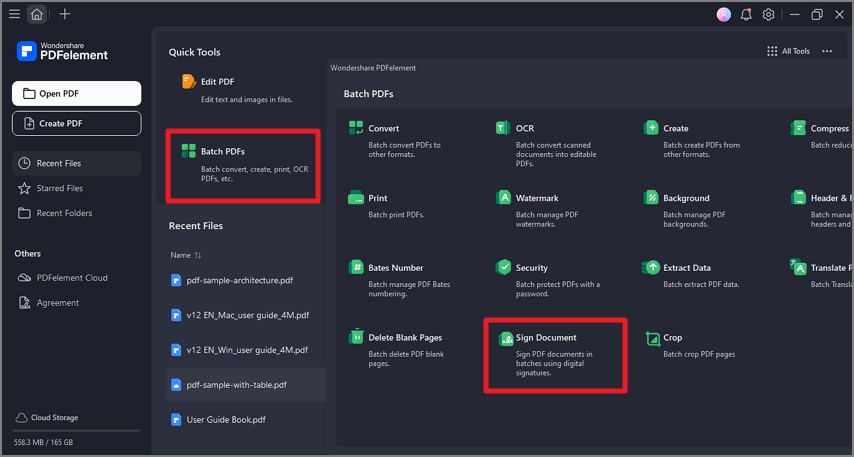Select the Watermark batch icon
This screenshot has width=854, height=457.
click(x=503, y=198)
